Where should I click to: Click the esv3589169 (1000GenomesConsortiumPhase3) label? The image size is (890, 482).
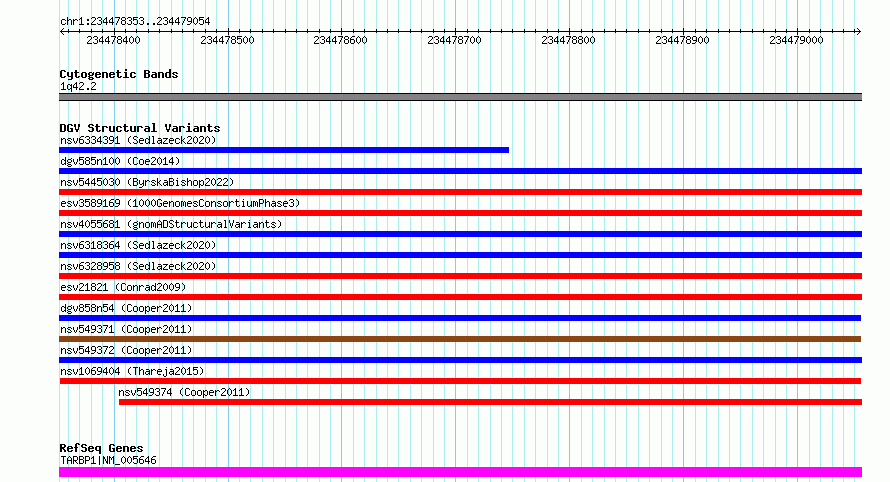pyautogui.click(x=180, y=203)
